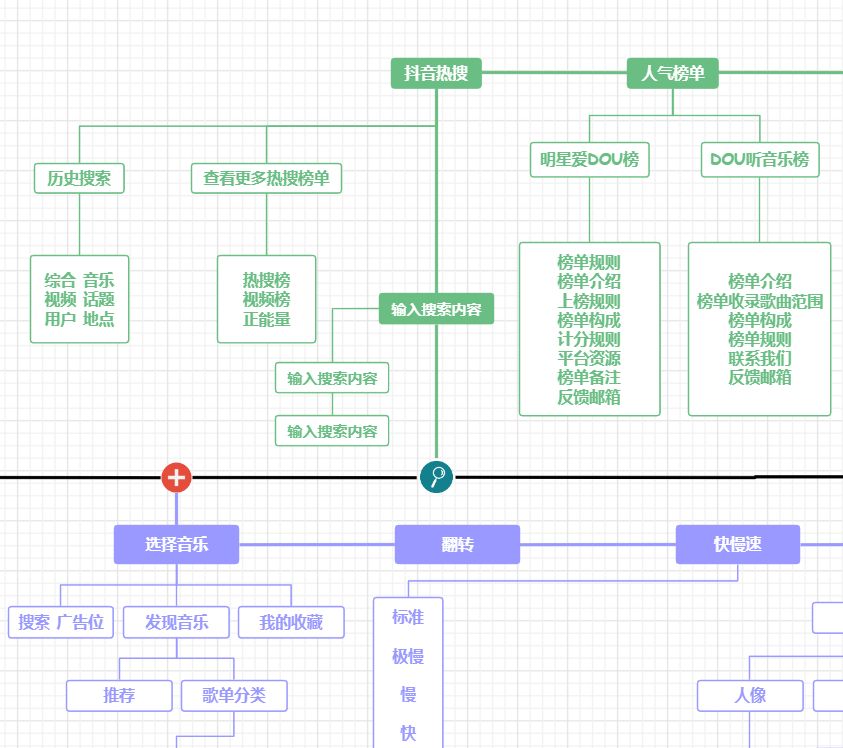This screenshot has height=748, width=843.
Task: Select the 明星爱DOU榜 node
Action: click(590, 159)
